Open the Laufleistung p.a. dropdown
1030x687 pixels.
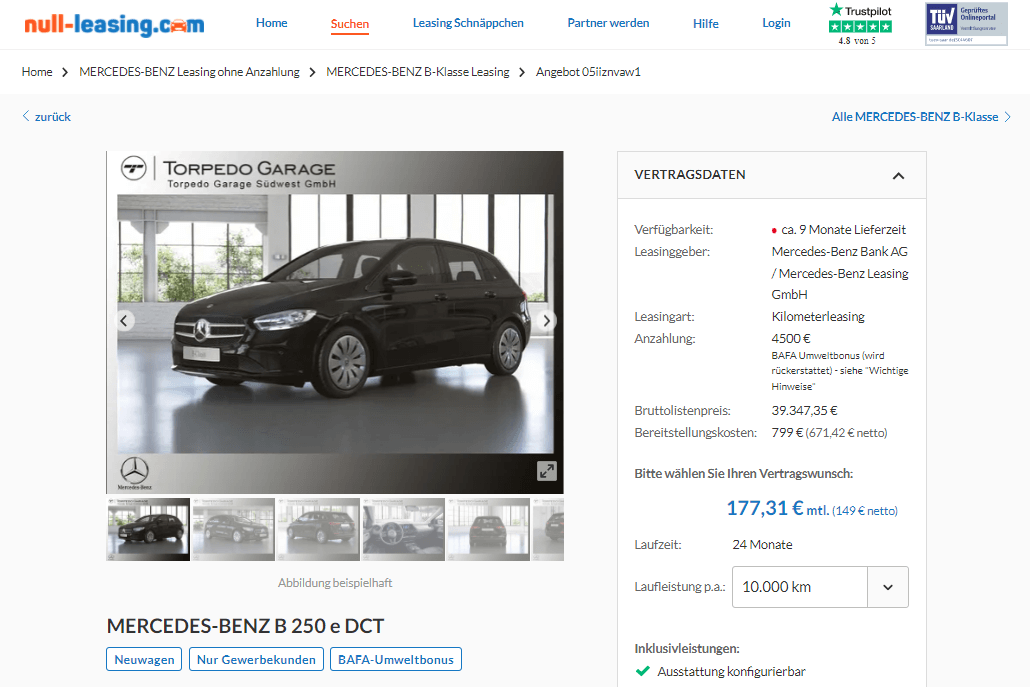(820, 587)
